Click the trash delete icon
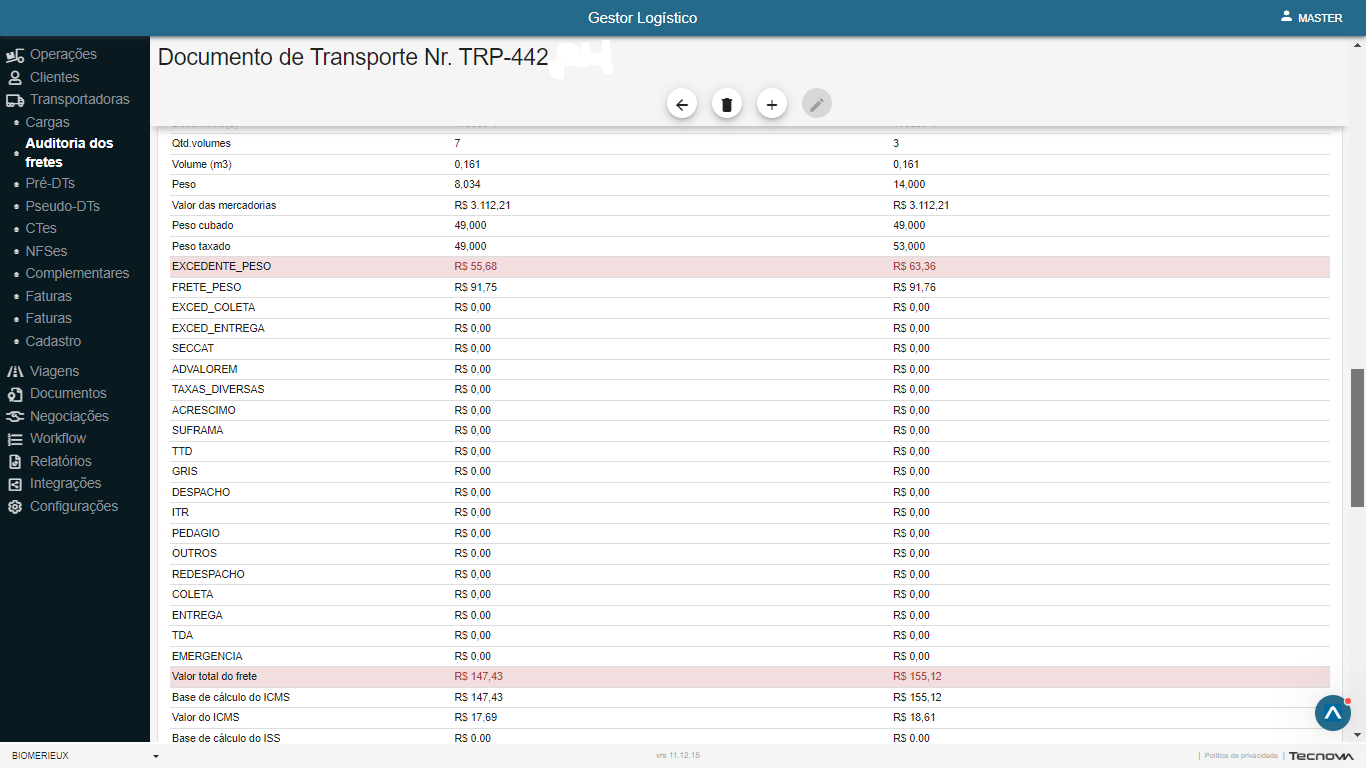1366x768 pixels. (x=727, y=104)
